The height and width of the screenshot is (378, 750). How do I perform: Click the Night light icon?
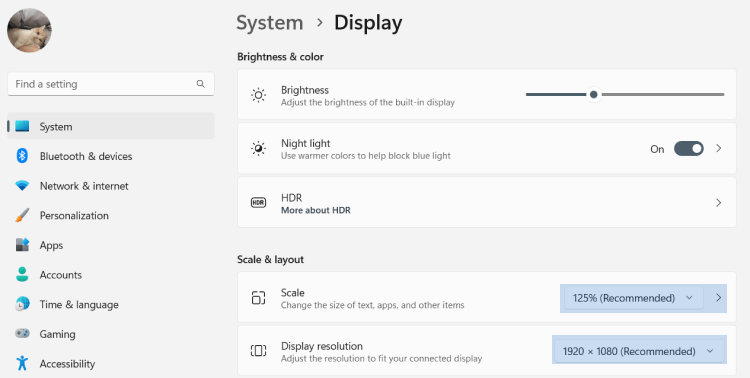coord(258,149)
